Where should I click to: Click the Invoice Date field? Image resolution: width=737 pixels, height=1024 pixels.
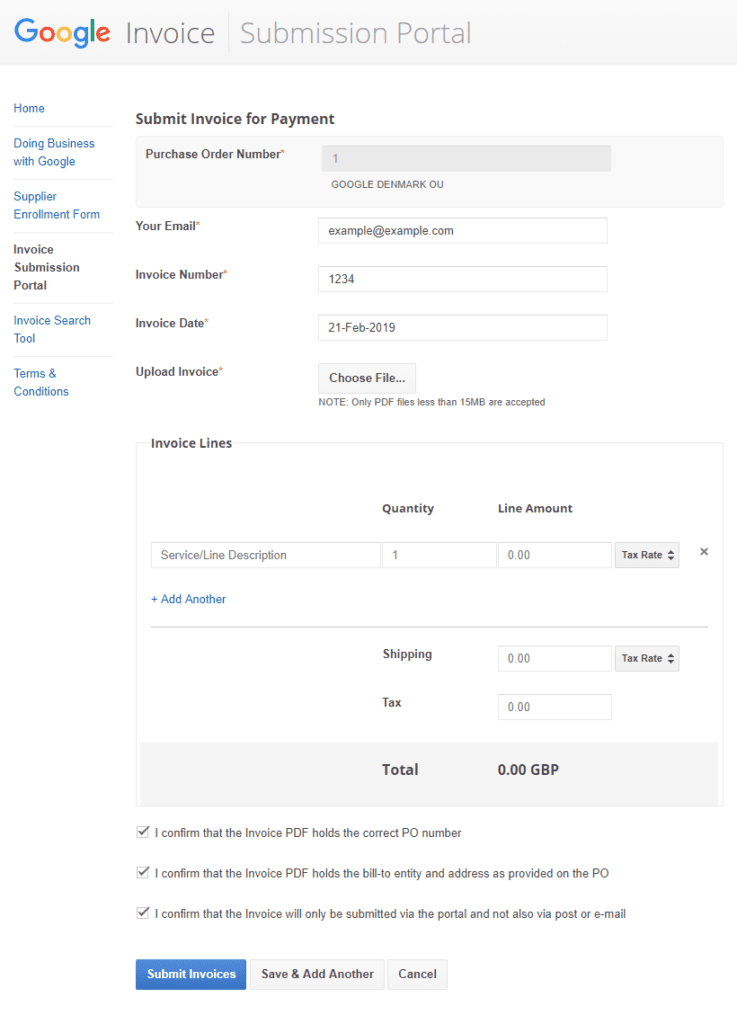pos(462,328)
